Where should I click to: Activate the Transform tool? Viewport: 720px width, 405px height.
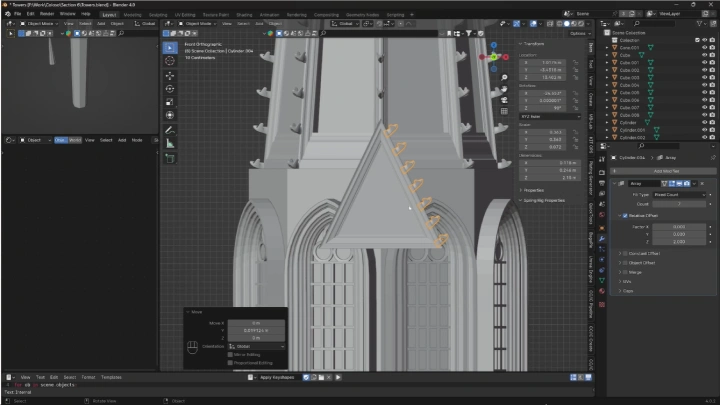point(170,115)
